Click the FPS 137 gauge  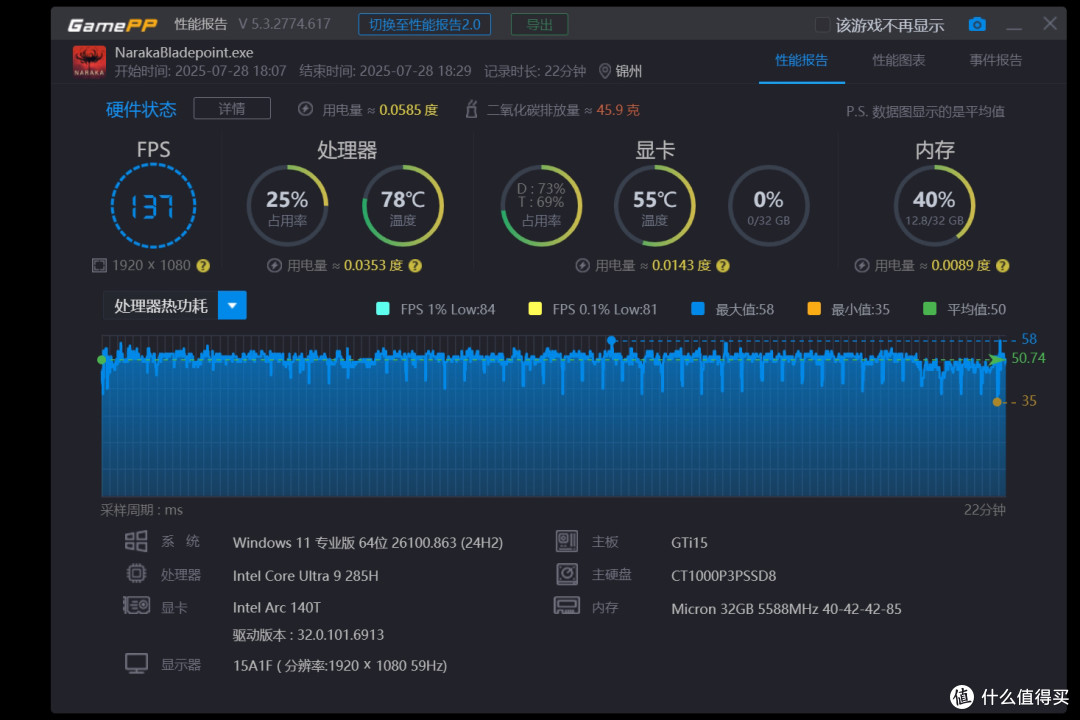(154, 205)
